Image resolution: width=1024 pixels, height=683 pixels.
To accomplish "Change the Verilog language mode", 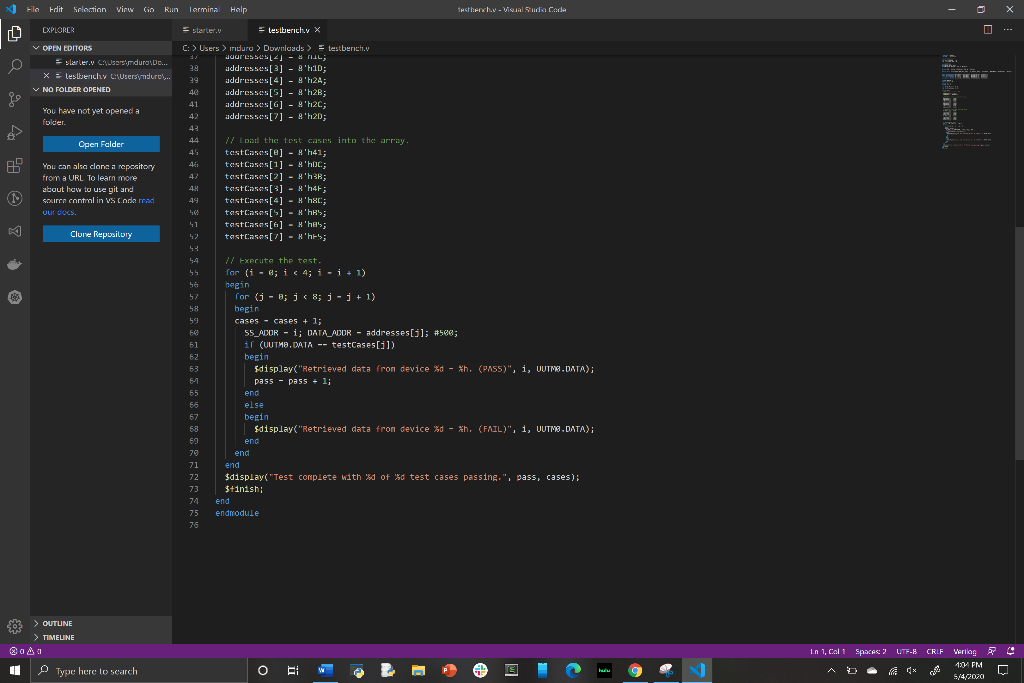I will (965, 651).
